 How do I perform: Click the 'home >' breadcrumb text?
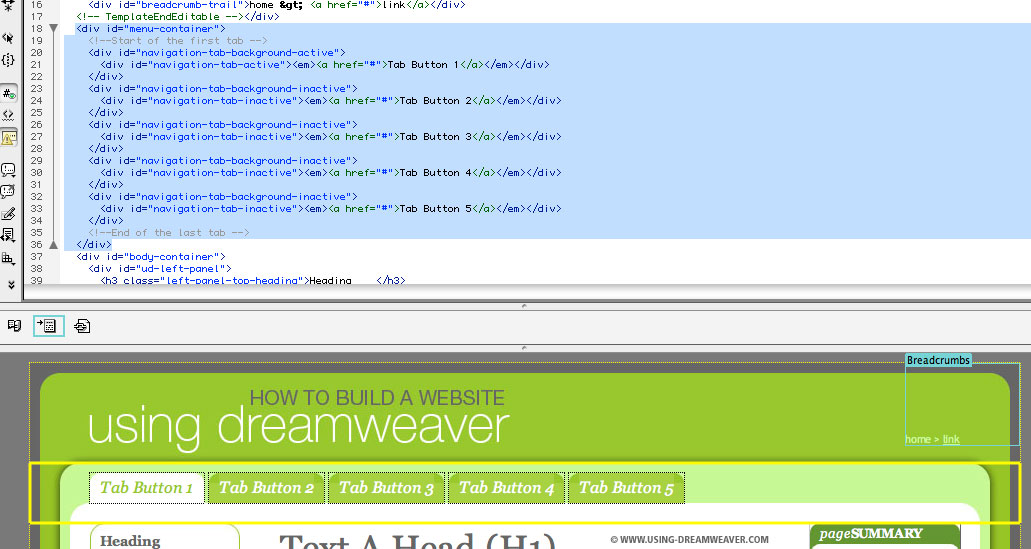(x=922, y=439)
